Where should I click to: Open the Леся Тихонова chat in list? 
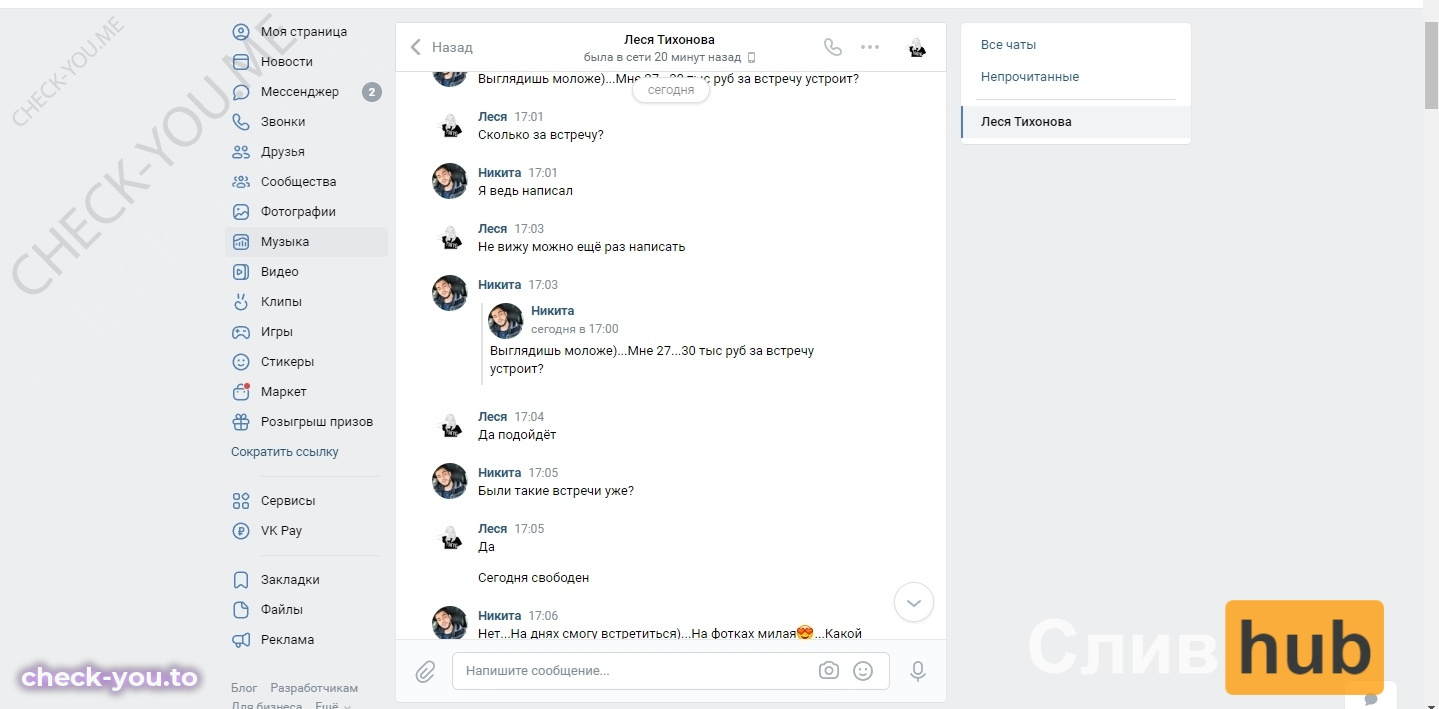1076,122
